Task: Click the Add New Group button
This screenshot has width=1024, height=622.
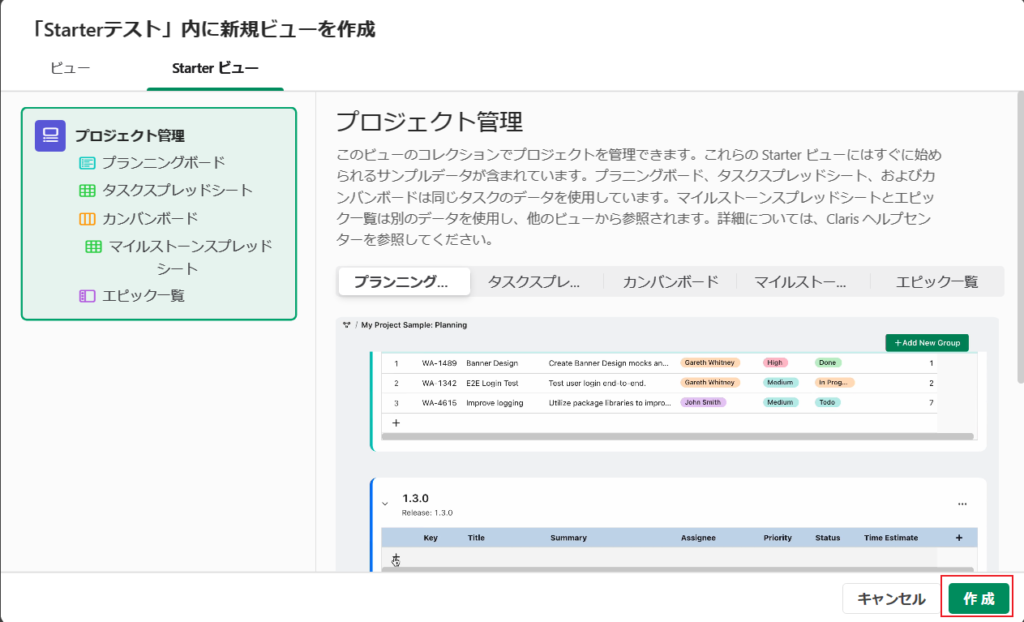Action: tap(926, 343)
